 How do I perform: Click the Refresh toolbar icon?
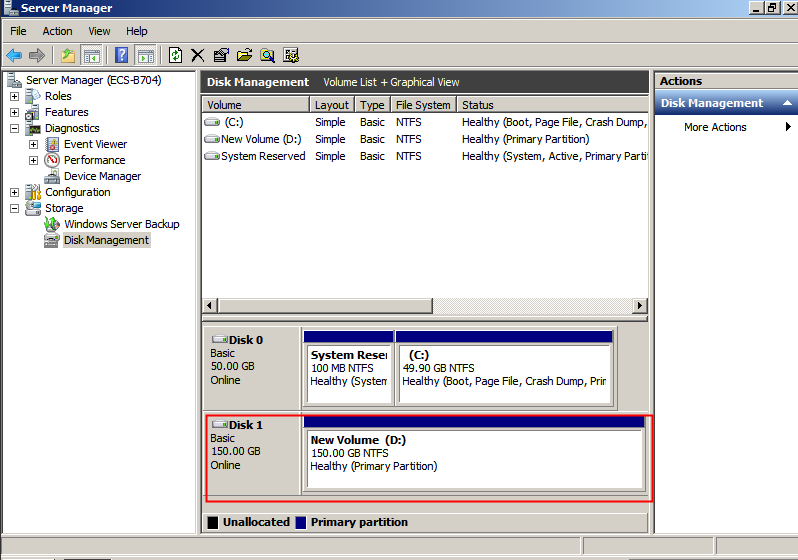175,55
